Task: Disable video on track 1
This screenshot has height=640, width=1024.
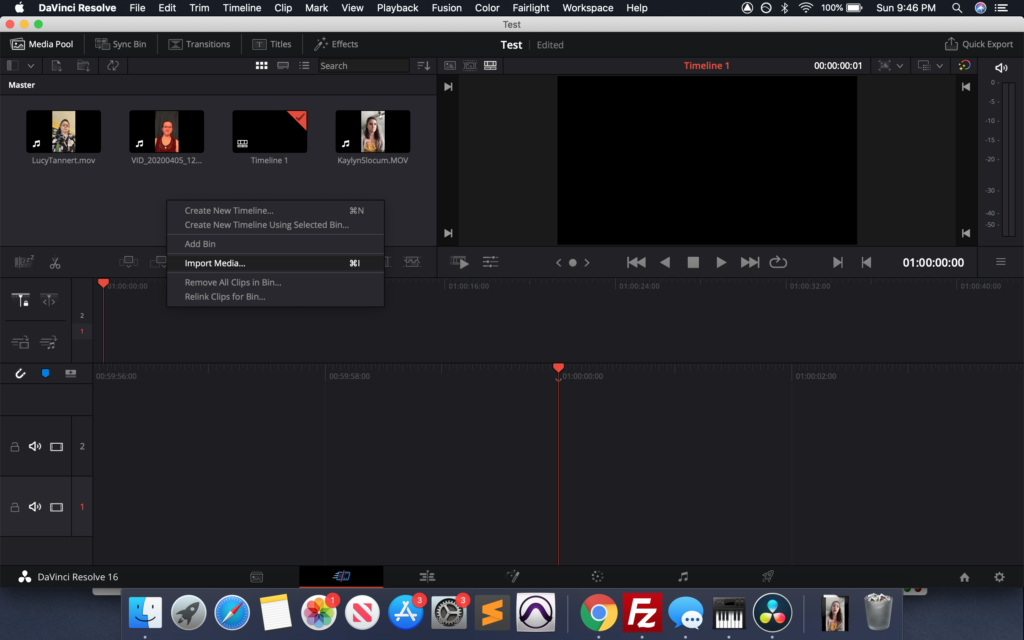Action: click(x=56, y=507)
